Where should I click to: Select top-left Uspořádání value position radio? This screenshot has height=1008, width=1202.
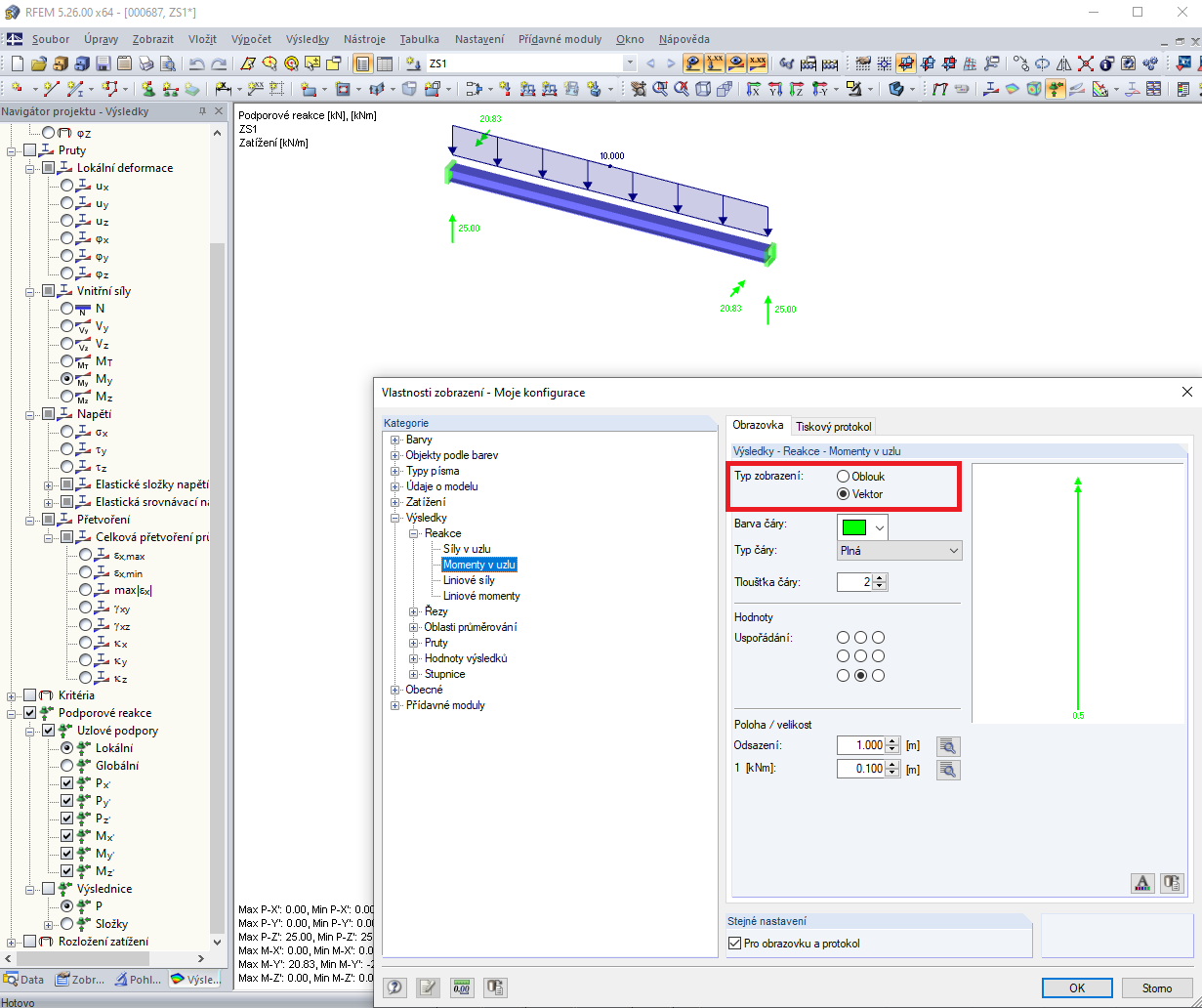point(844,638)
